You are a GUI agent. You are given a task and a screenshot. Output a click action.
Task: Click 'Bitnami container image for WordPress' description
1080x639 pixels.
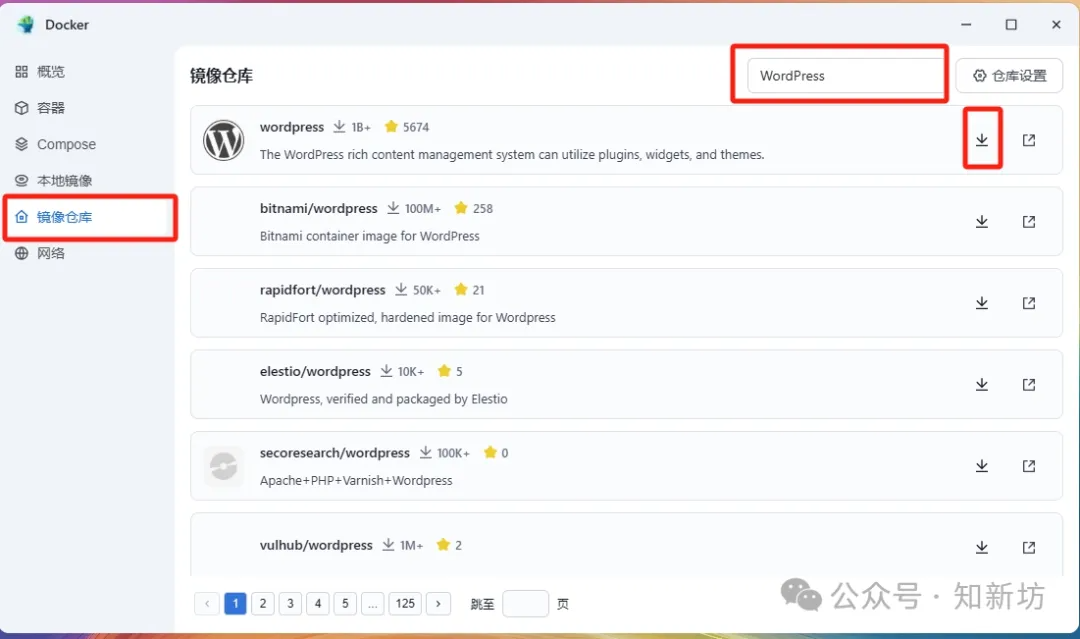[369, 236]
